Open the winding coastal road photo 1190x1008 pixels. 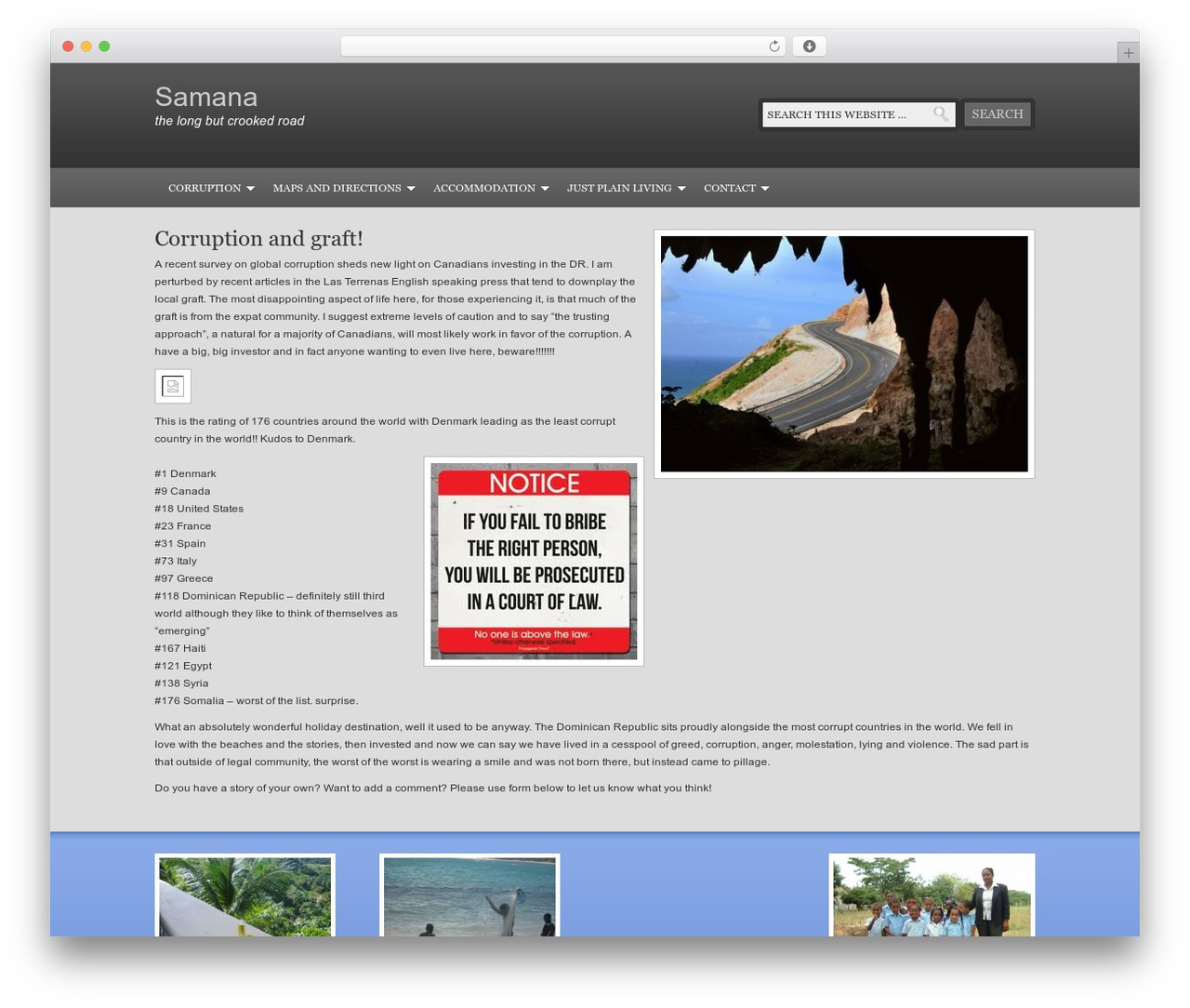click(x=844, y=353)
